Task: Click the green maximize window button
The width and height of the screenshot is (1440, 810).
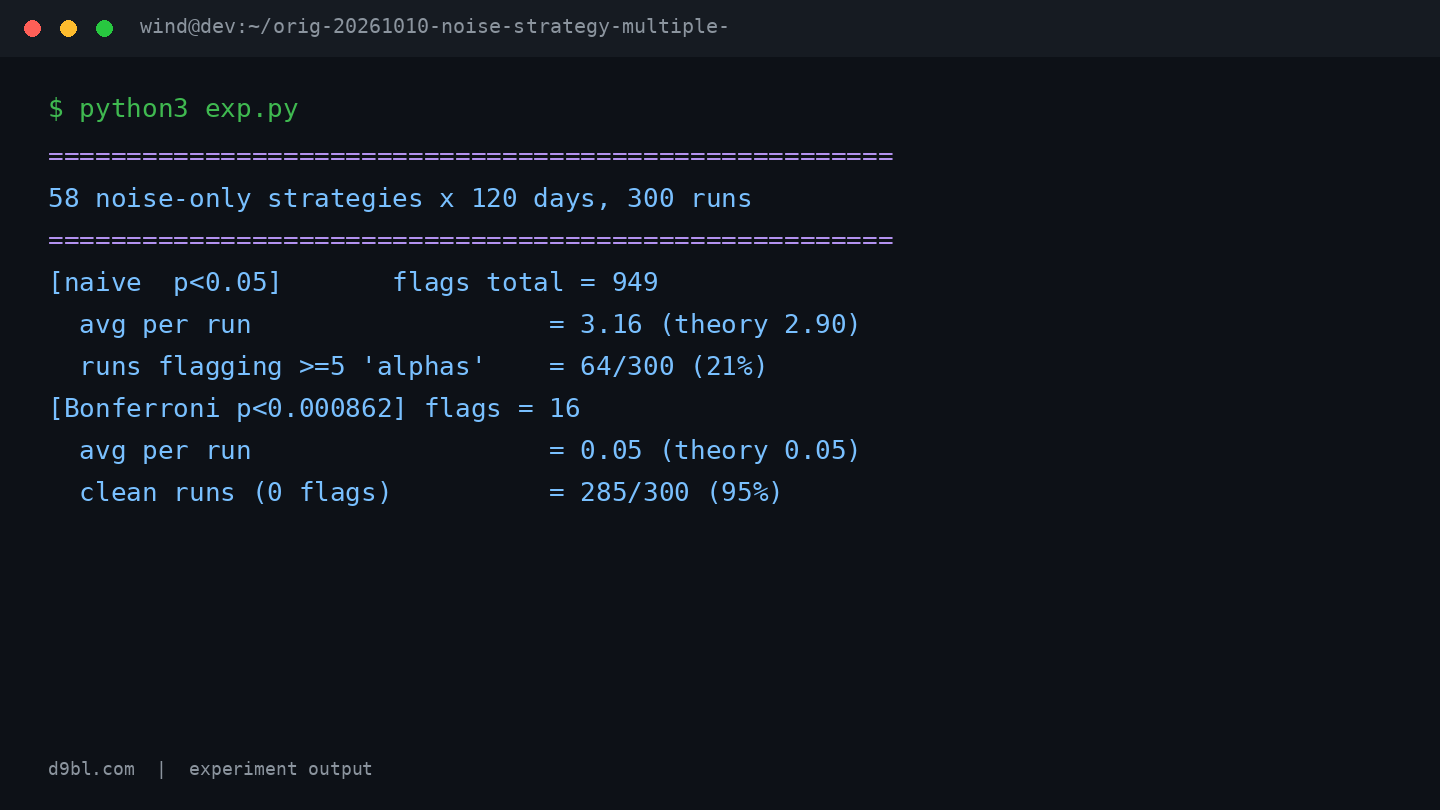Action: point(104,28)
